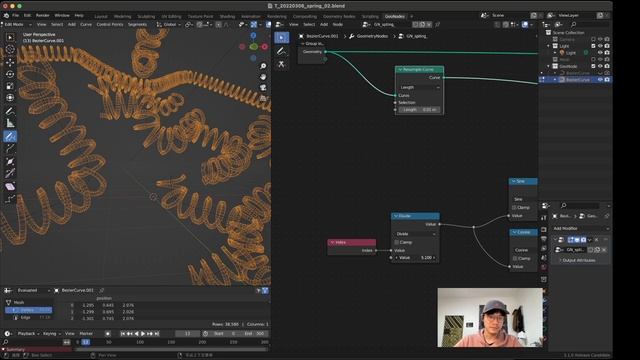Open the File menu

coord(16,16)
